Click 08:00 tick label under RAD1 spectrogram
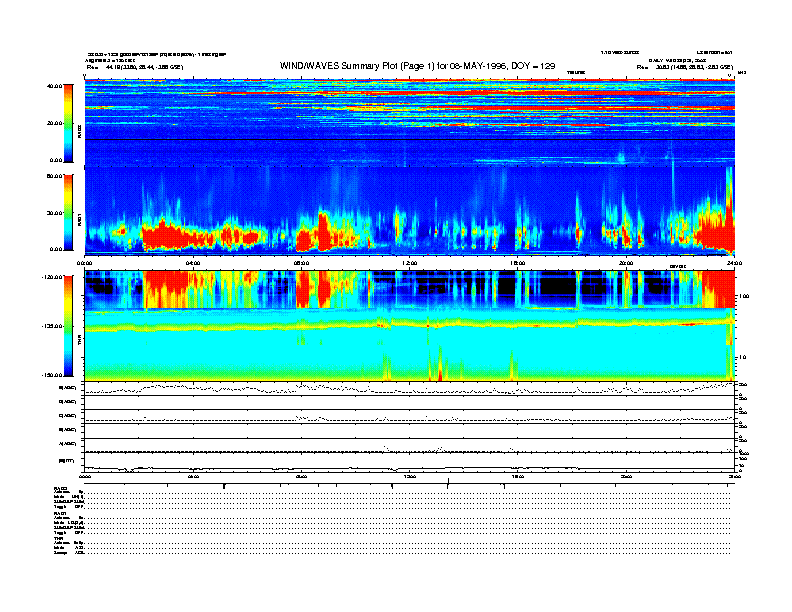This screenshot has height=612, width=792. tap(301, 263)
